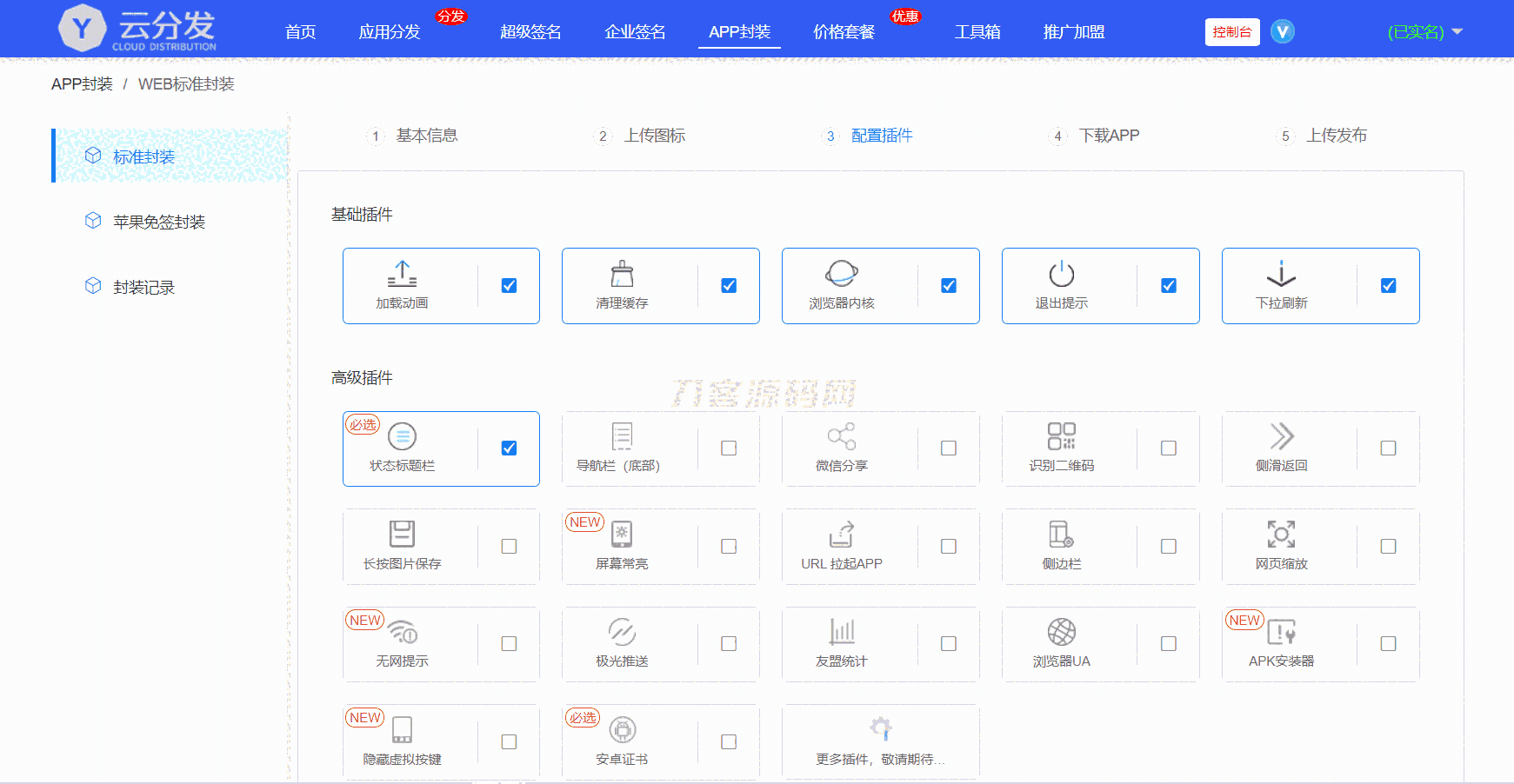Click the 状态标题栏 icon
The width and height of the screenshot is (1514, 784).
click(x=402, y=436)
